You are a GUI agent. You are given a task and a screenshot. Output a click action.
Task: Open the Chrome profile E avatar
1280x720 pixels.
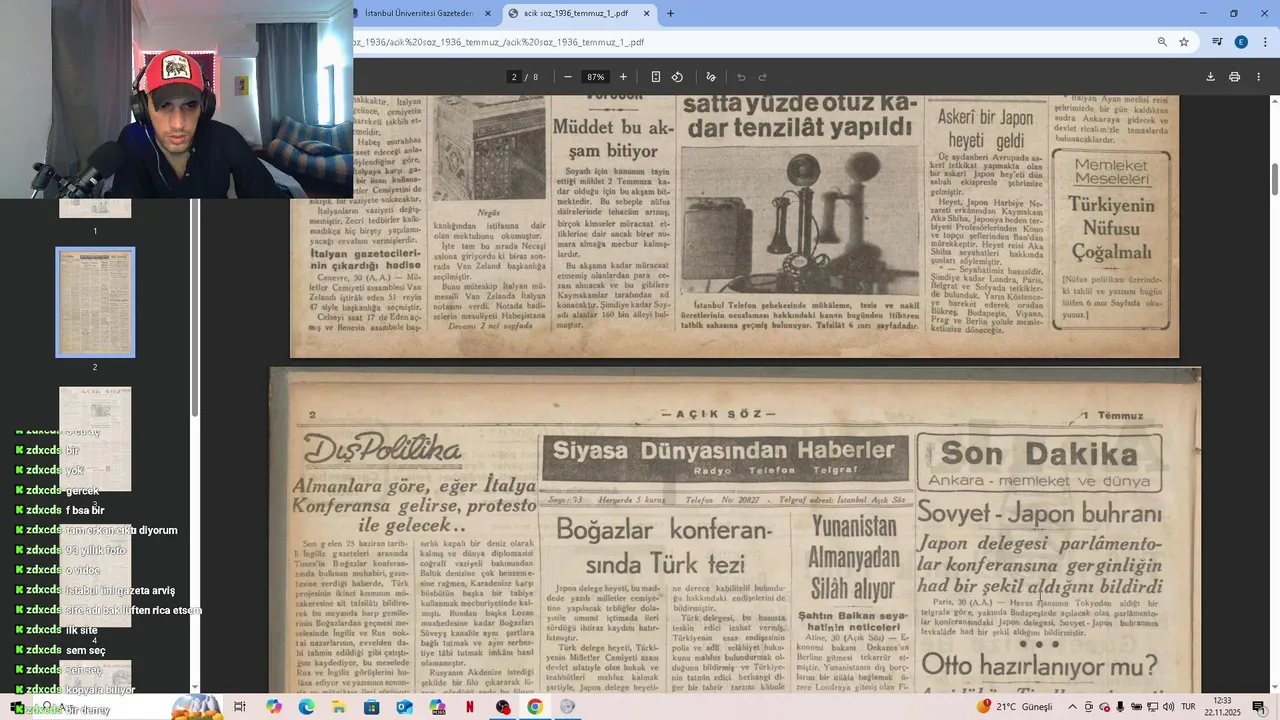point(1241,42)
